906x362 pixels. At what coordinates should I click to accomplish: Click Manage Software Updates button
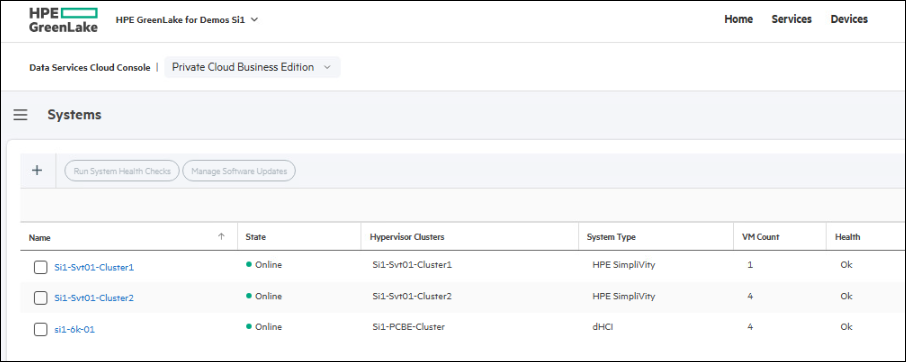[x=239, y=171]
